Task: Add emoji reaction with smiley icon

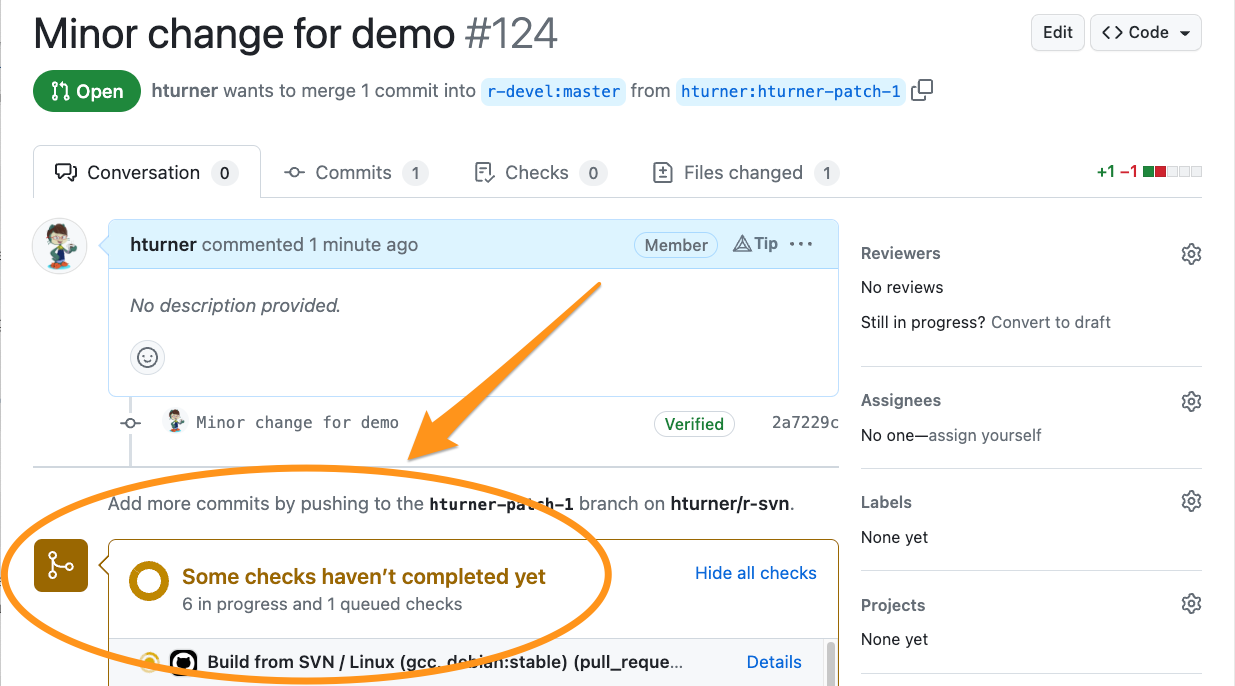Action: point(148,357)
